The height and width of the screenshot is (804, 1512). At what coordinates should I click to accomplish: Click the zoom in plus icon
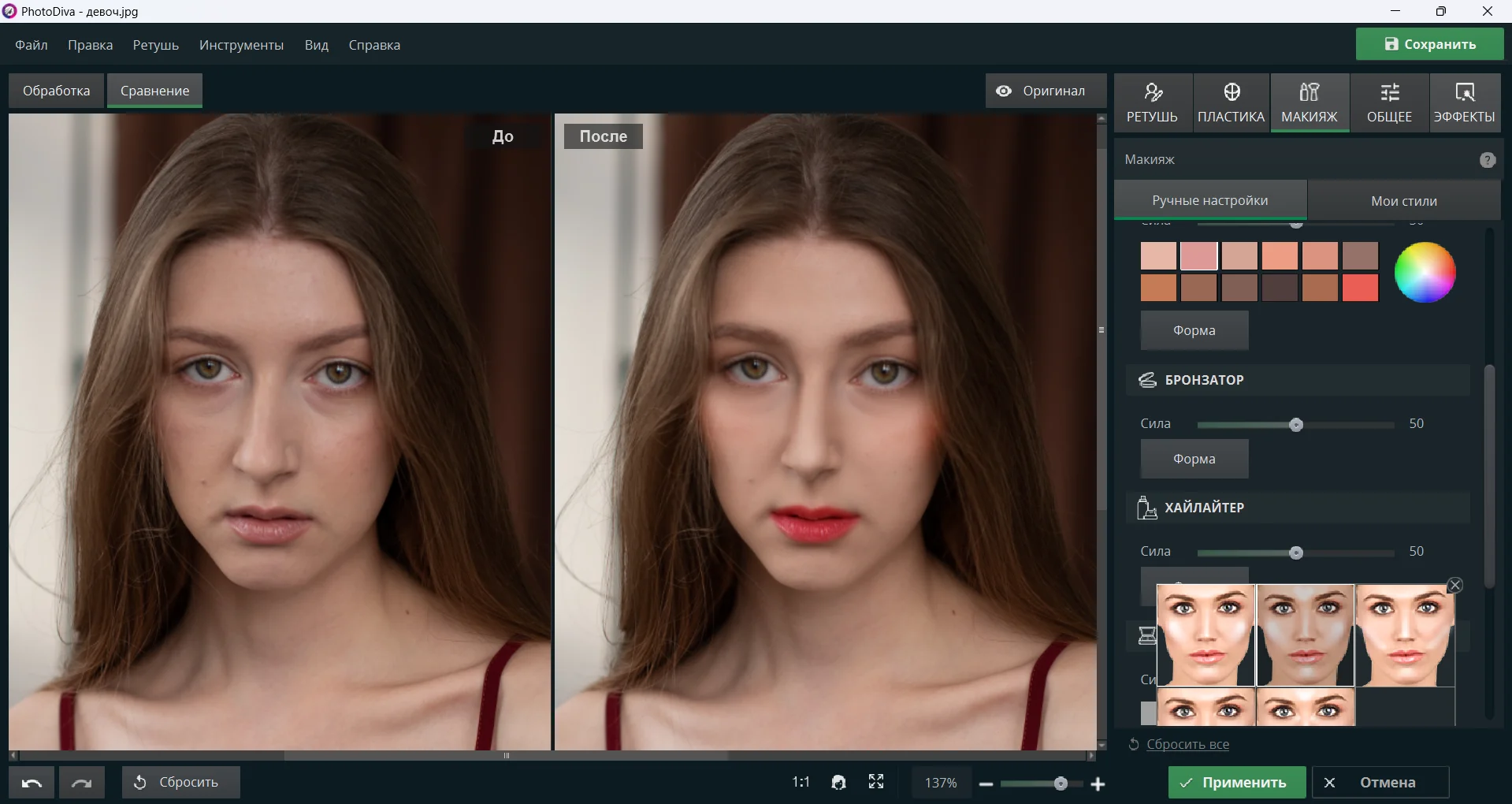pyautogui.click(x=1098, y=784)
